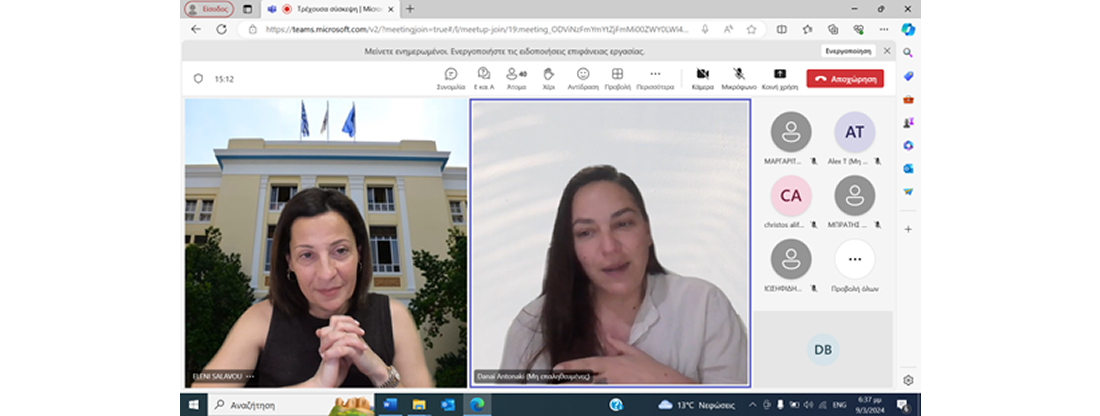
Task: Add an app to Edge sidebar
Action: pyautogui.click(x=908, y=229)
